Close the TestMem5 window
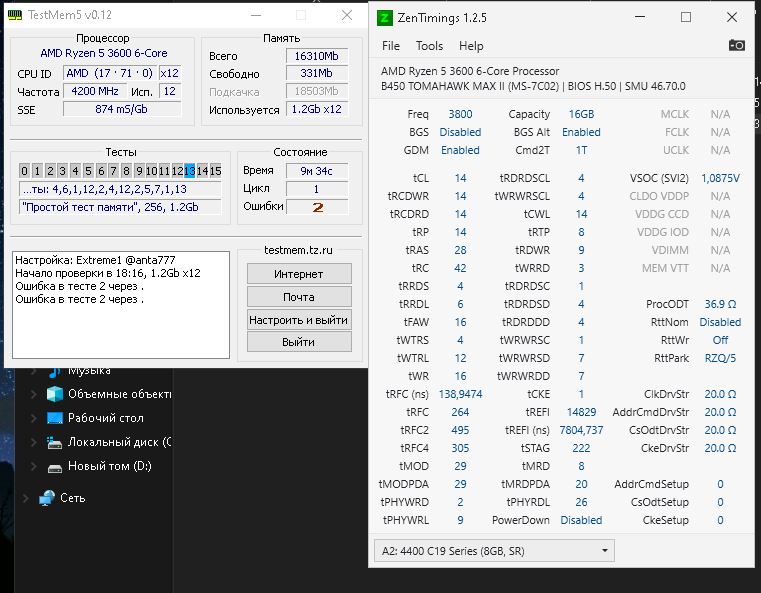Screen dimensions: 761x593 pyautogui.click(x=347, y=15)
